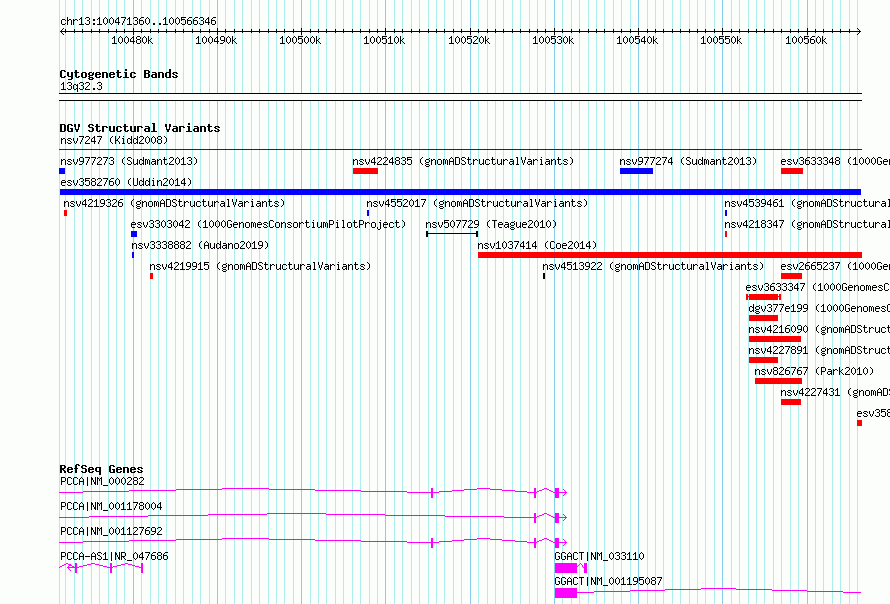
Task: Click the dgv377e199 variant label
Action: [x=818, y=308]
